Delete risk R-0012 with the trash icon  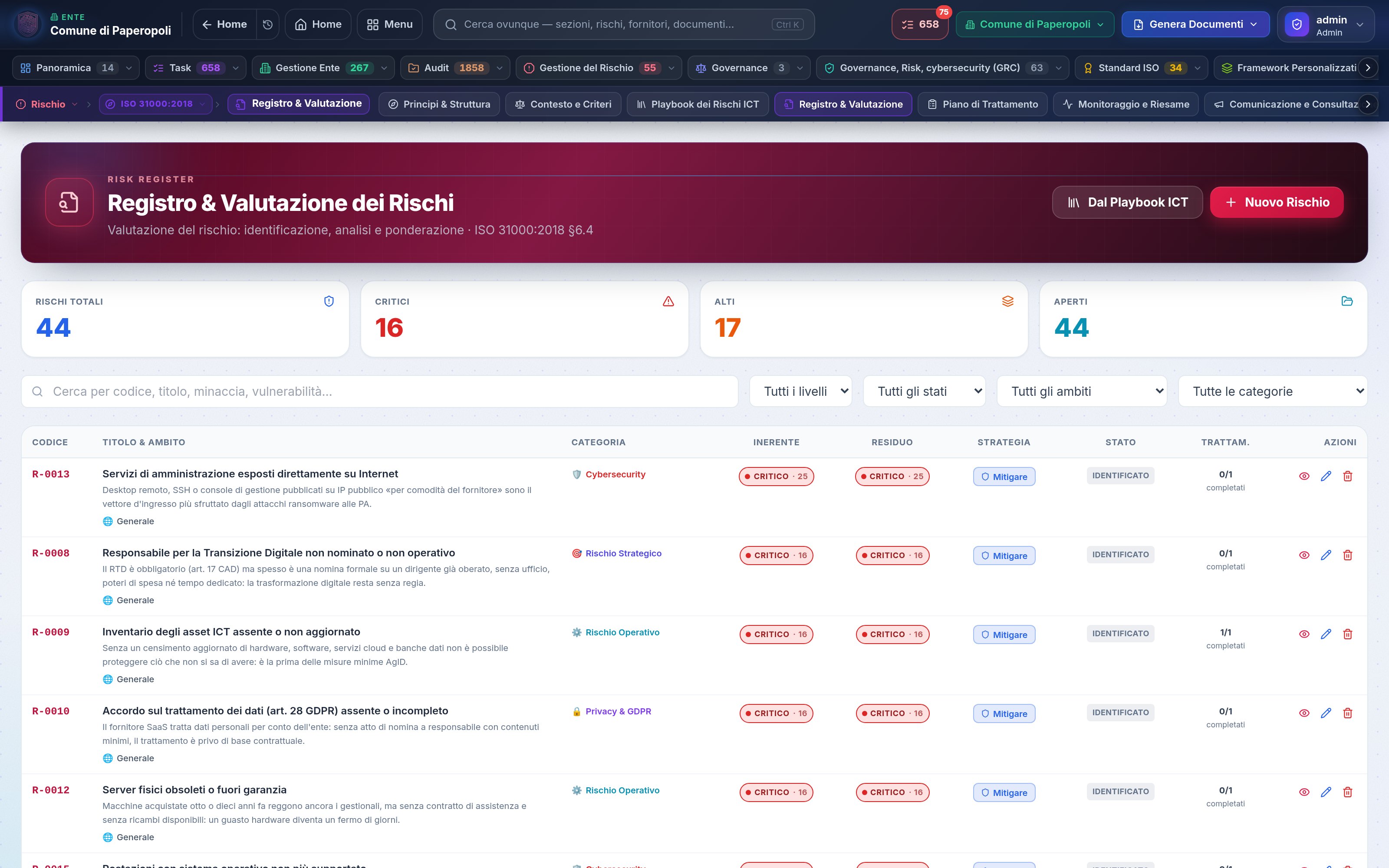tap(1348, 792)
